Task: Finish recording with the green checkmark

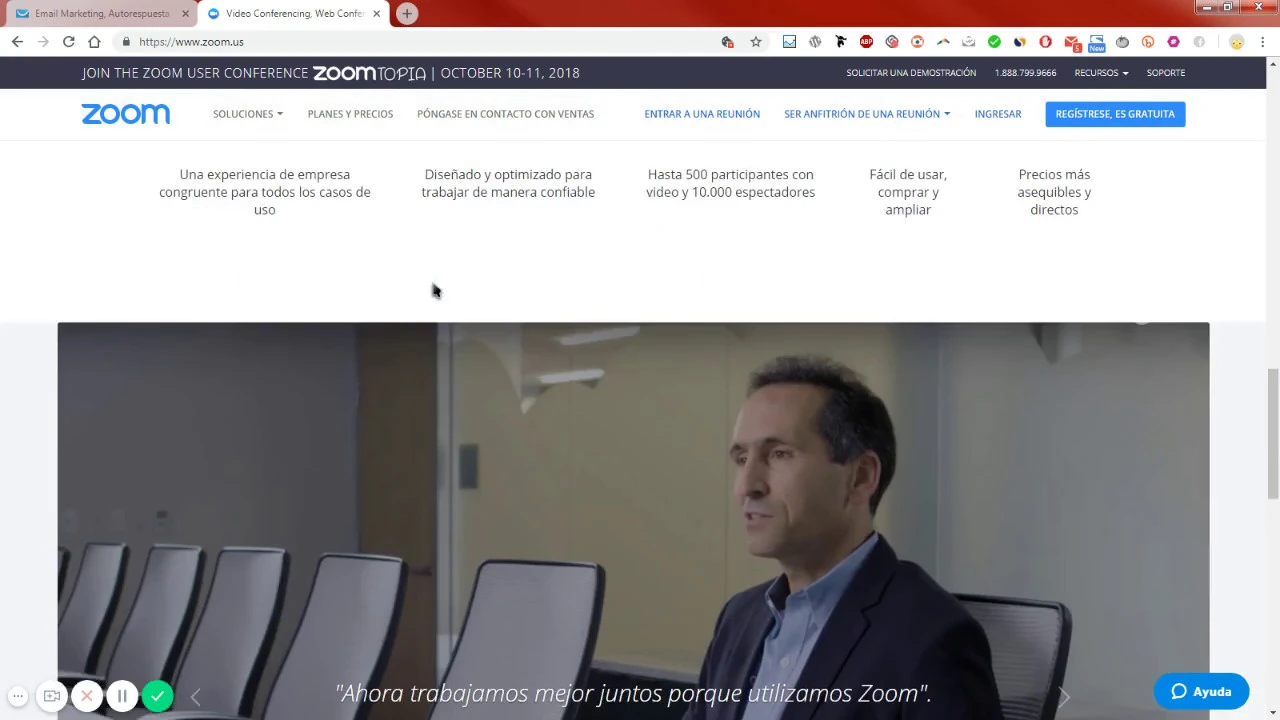Action: [157, 696]
